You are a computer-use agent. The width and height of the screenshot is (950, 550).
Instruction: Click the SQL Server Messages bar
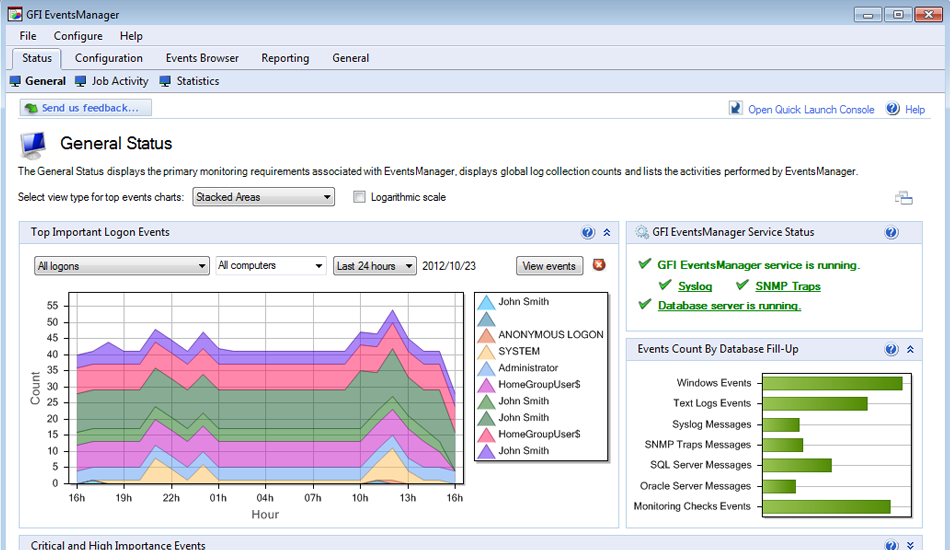797,465
